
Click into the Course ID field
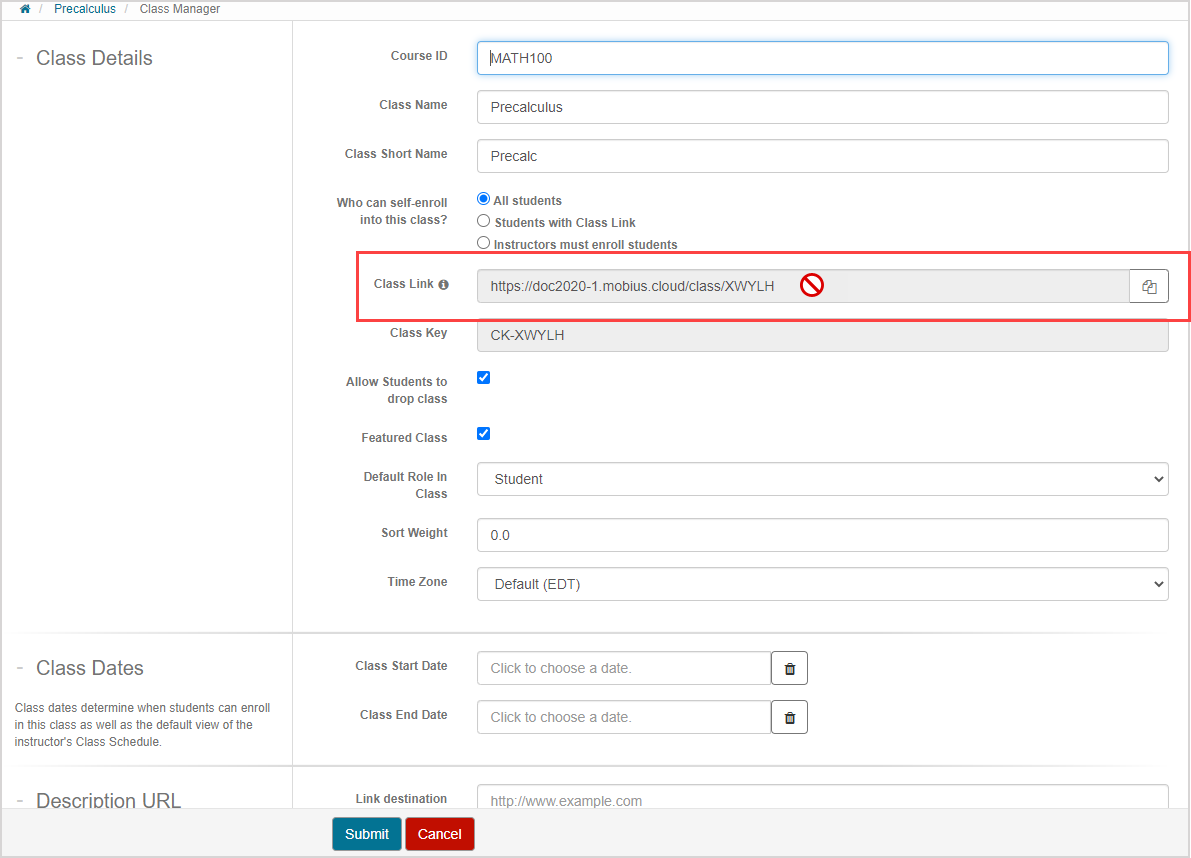(x=822, y=58)
